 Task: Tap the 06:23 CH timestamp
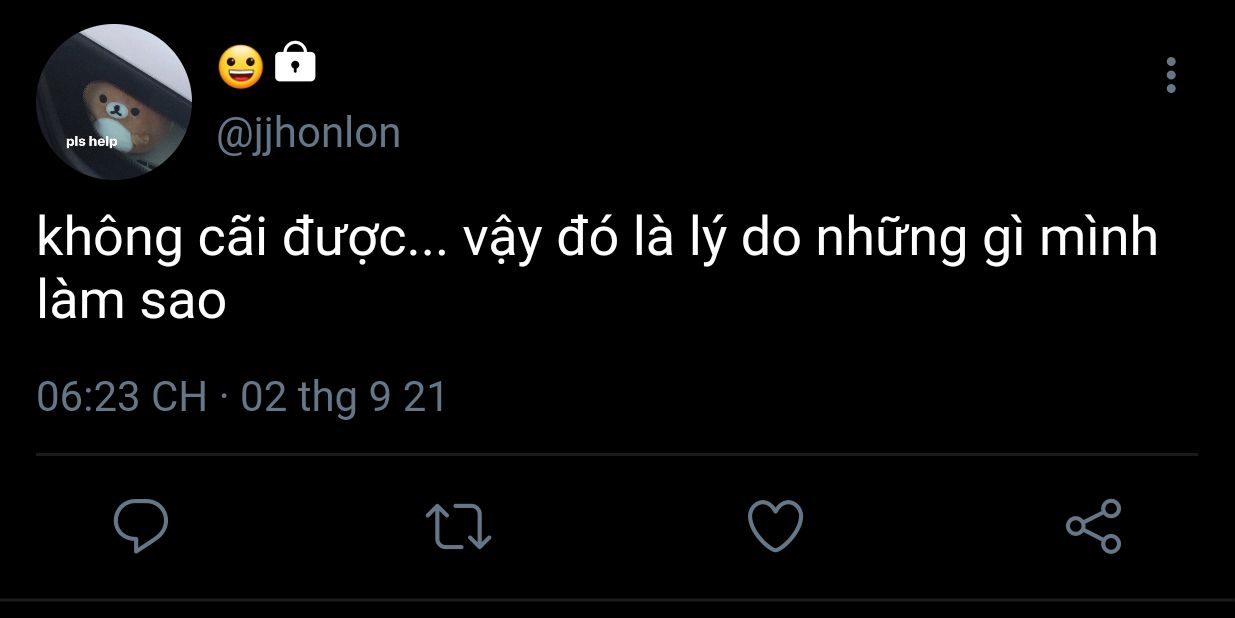[121, 397]
